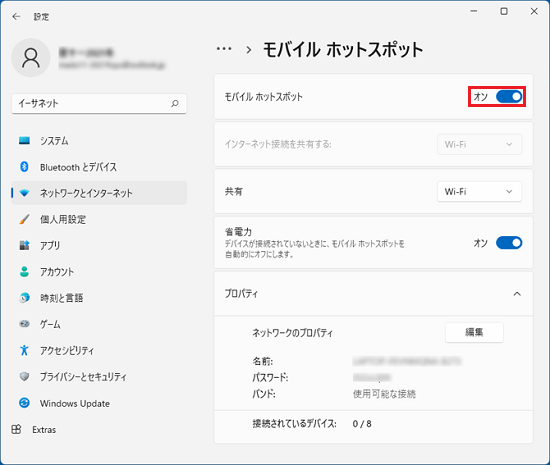Click the Extras grid icon
Viewport: 550px width, 465px height.
[16, 429]
